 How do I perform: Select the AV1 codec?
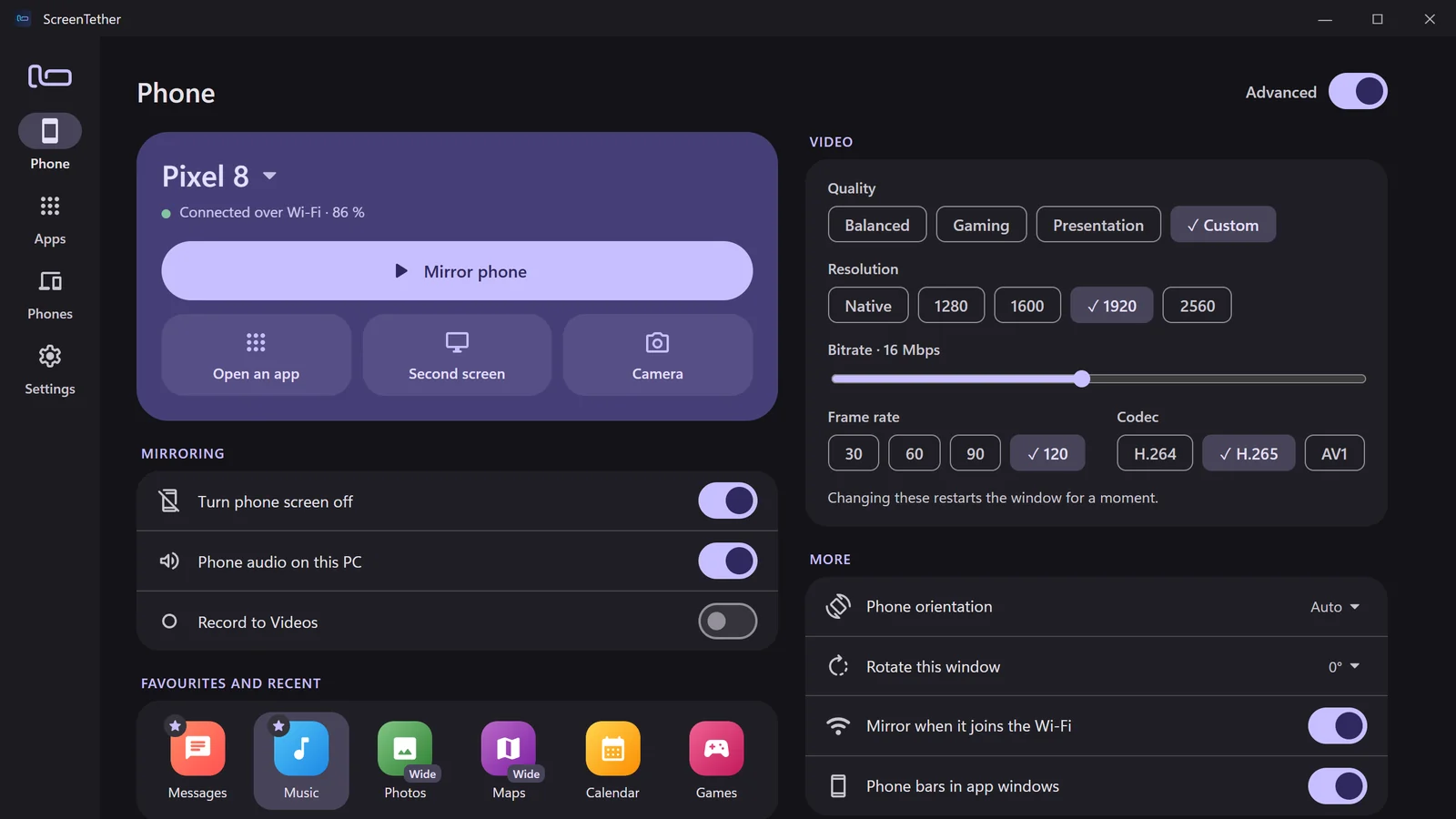pos(1334,453)
